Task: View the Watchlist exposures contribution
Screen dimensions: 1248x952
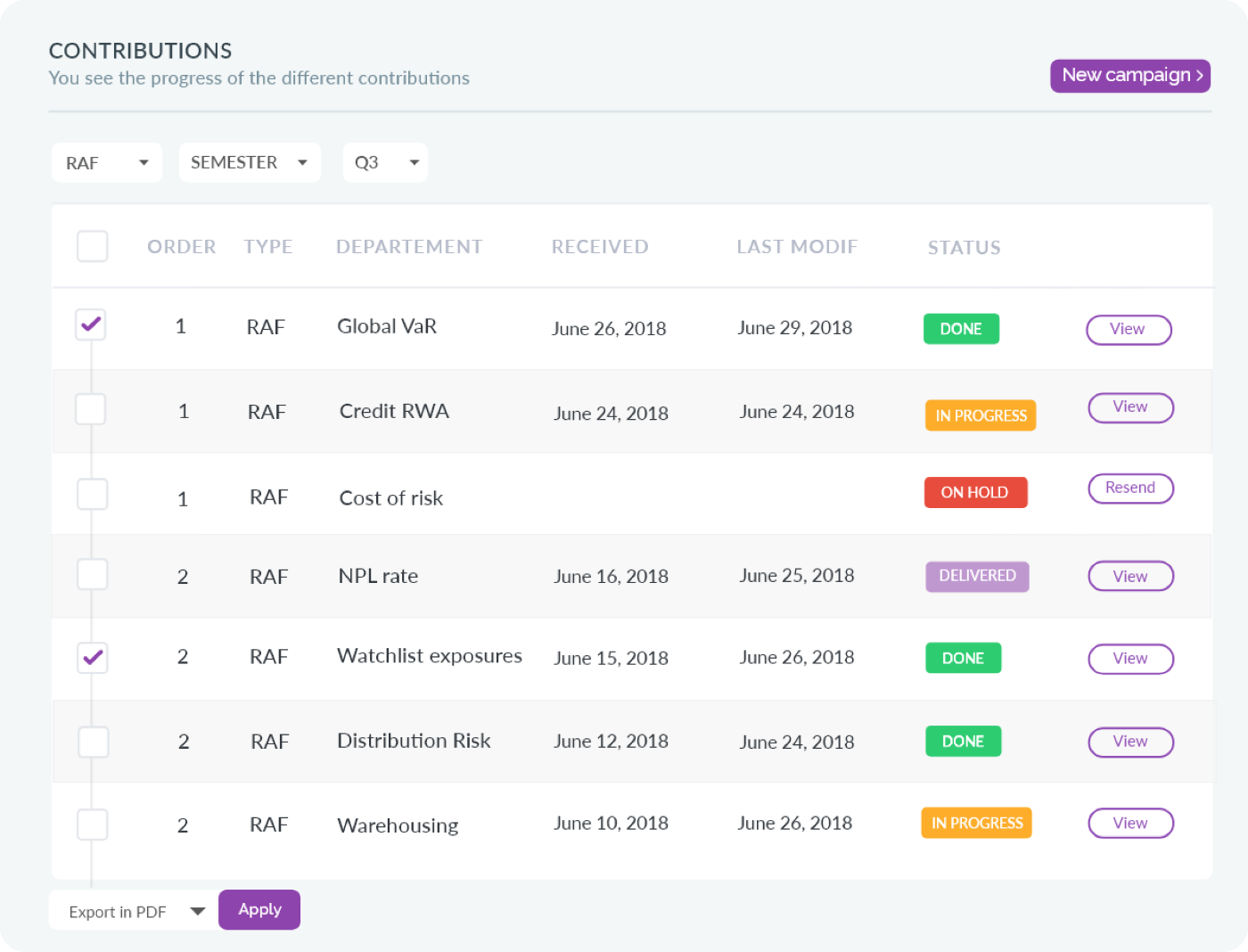Action: (1131, 659)
